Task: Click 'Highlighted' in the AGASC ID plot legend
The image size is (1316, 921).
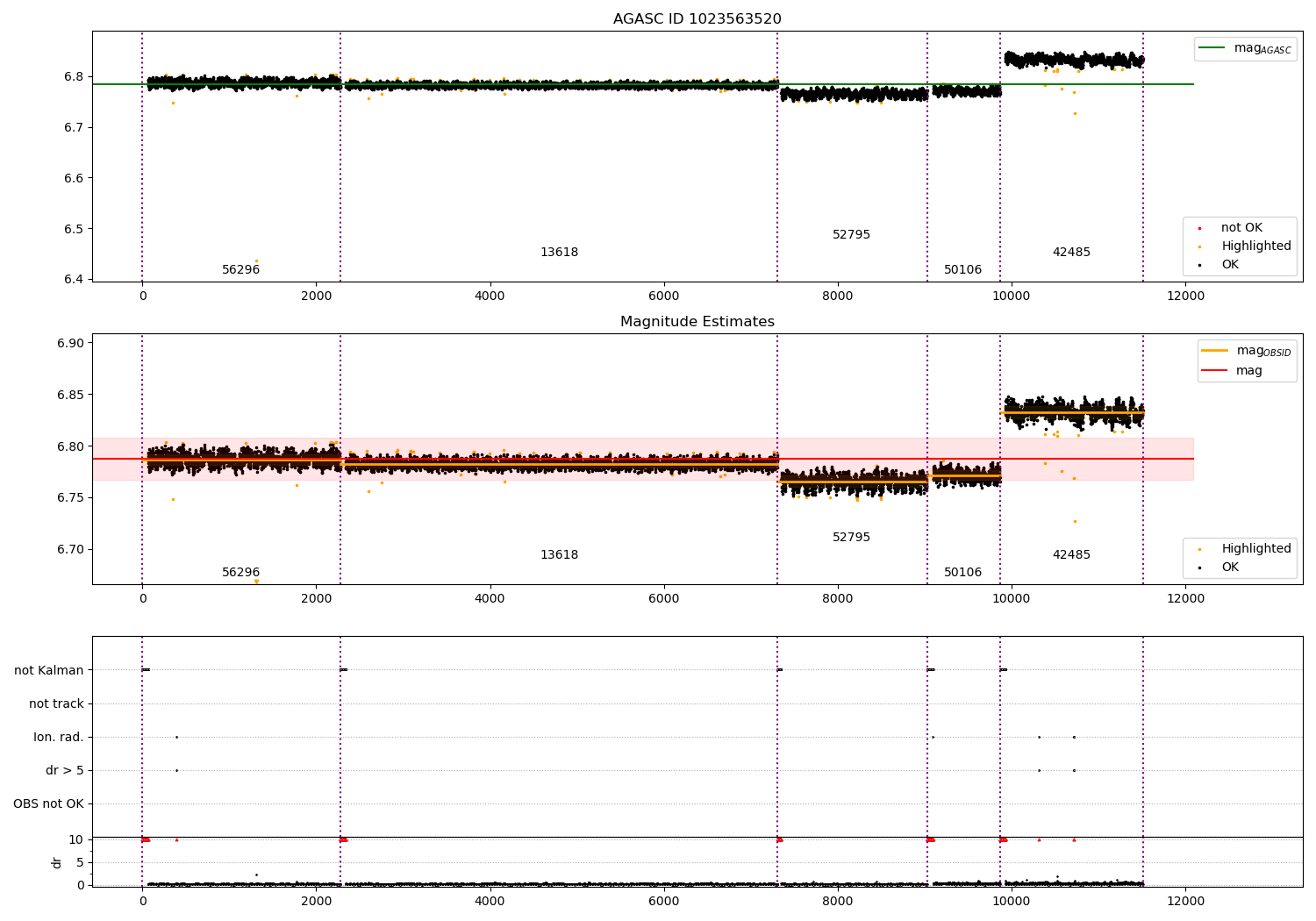Action: tap(1255, 246)
